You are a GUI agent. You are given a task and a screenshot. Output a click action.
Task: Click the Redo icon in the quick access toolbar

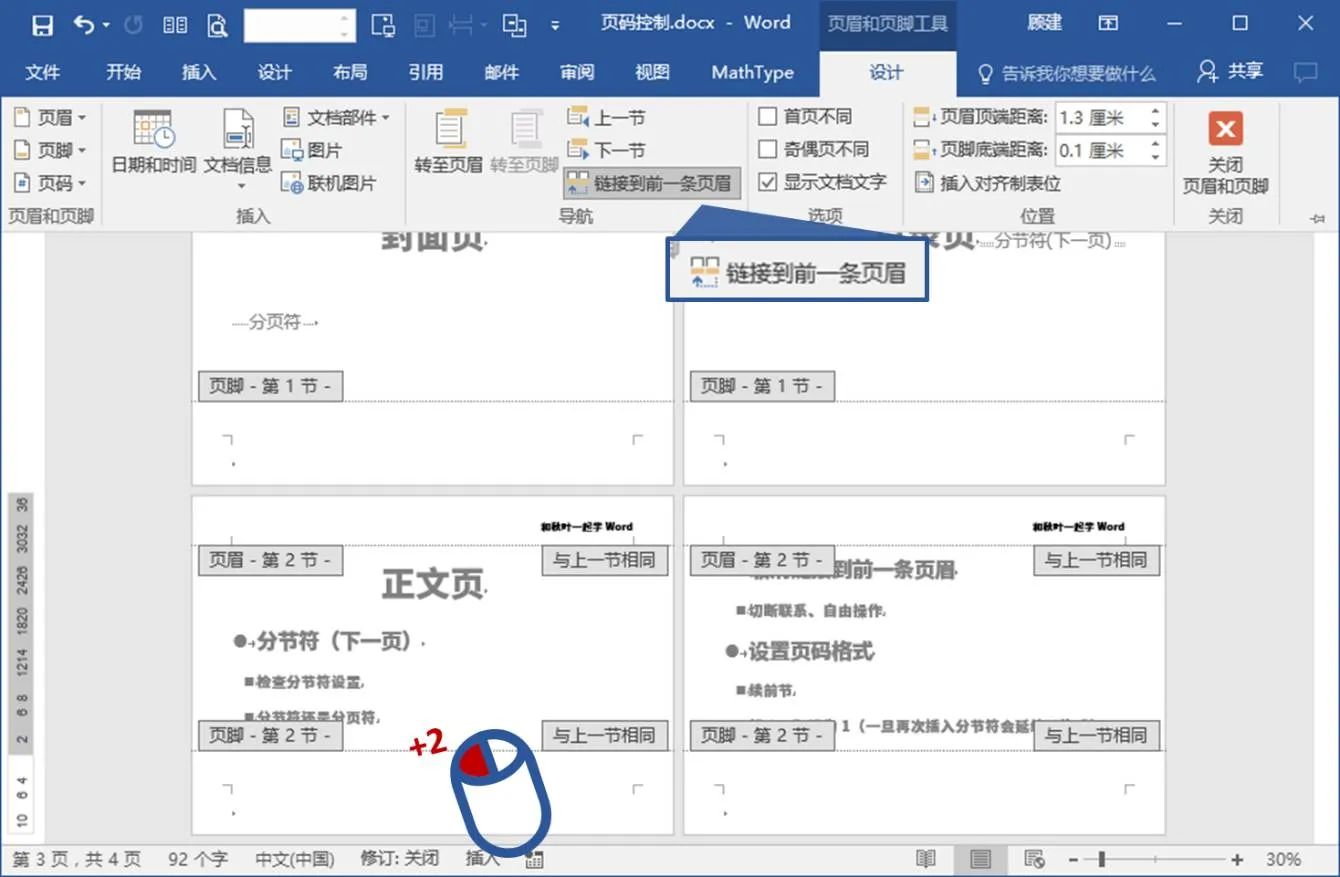[134, 25]
